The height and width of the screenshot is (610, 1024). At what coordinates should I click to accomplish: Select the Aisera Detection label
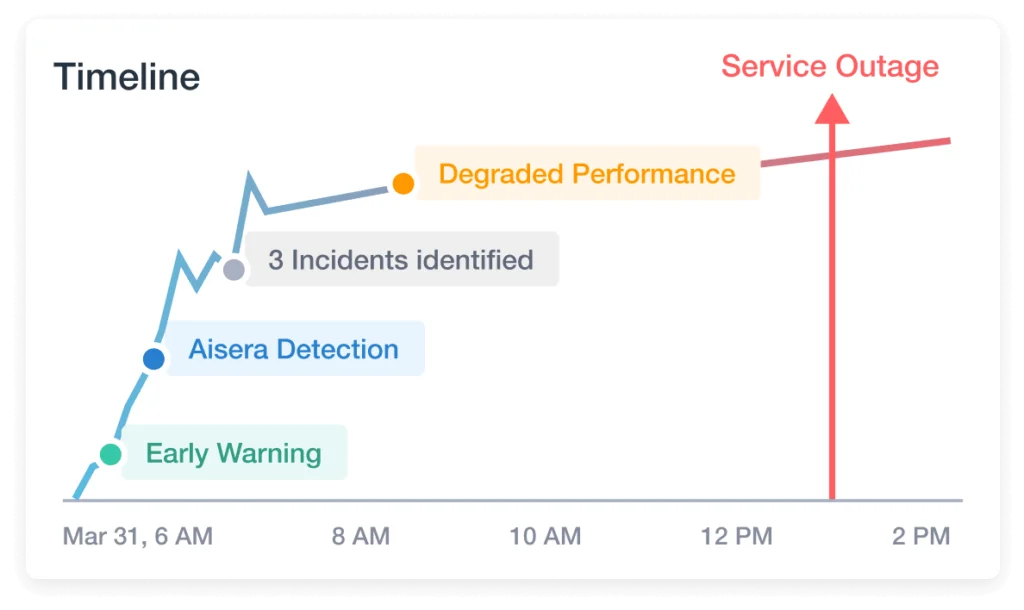(294, 349)
